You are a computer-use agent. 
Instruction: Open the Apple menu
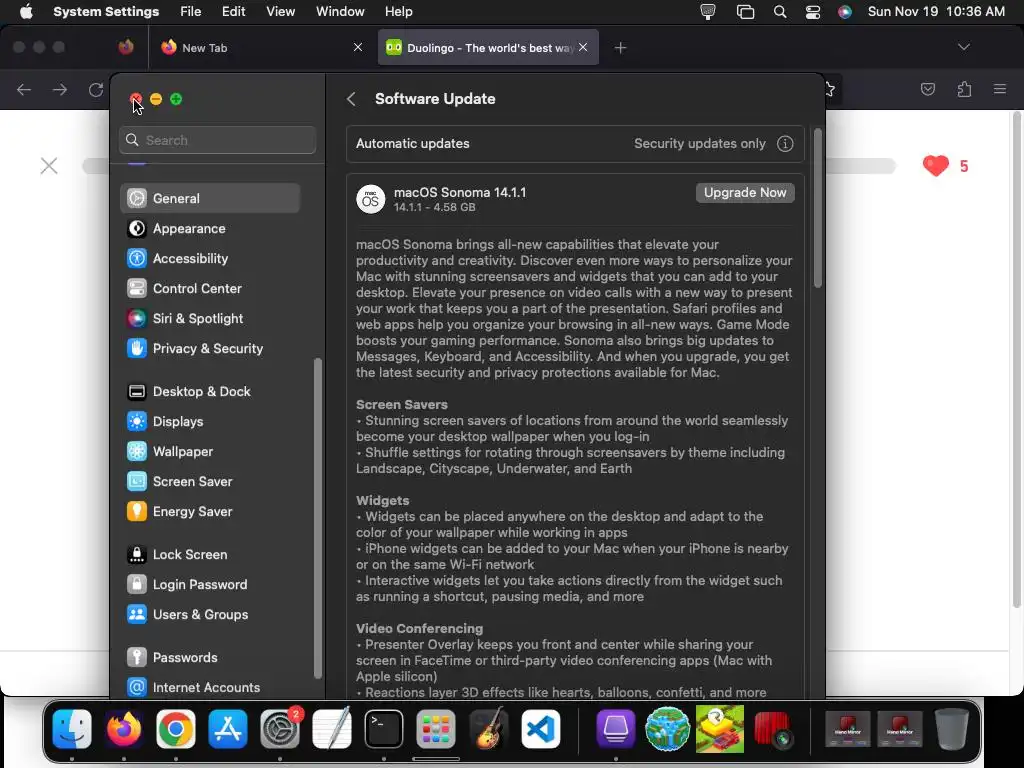[27, 12]
